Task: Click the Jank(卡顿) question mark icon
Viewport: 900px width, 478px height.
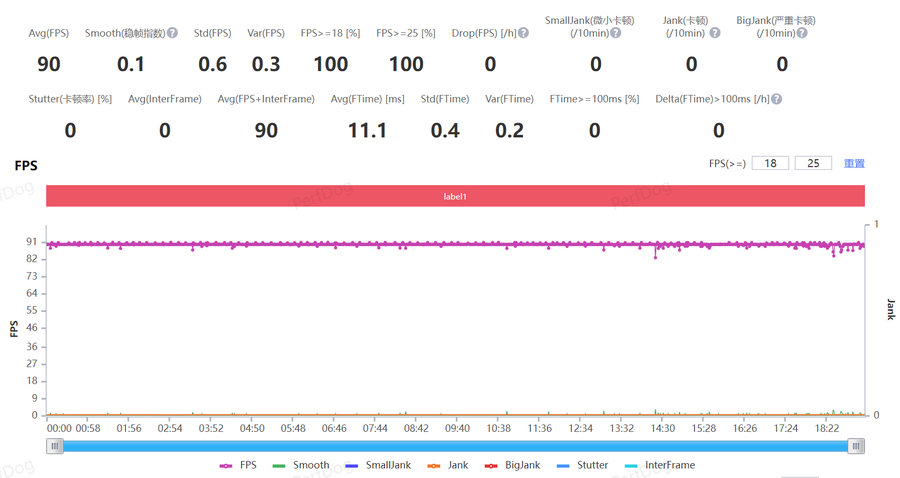Action: pos(714,33)
